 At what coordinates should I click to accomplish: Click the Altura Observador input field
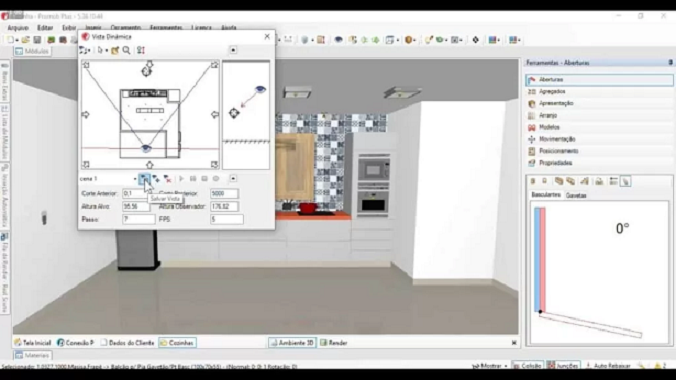[224, 207]
